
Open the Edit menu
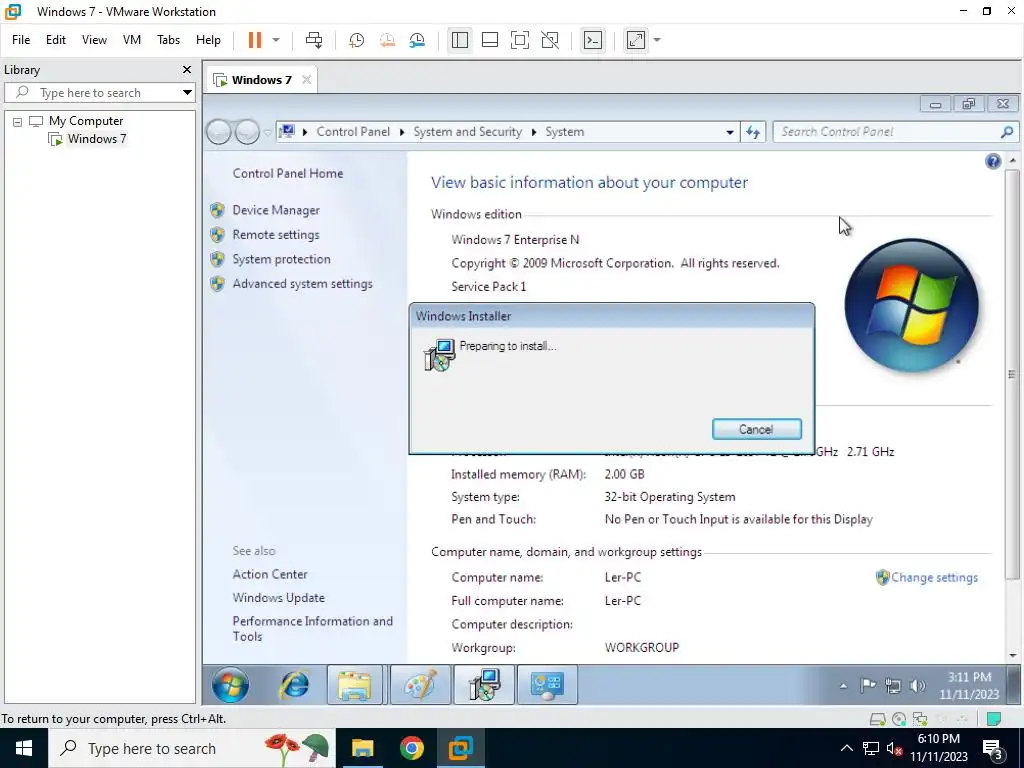click(56, 40)
